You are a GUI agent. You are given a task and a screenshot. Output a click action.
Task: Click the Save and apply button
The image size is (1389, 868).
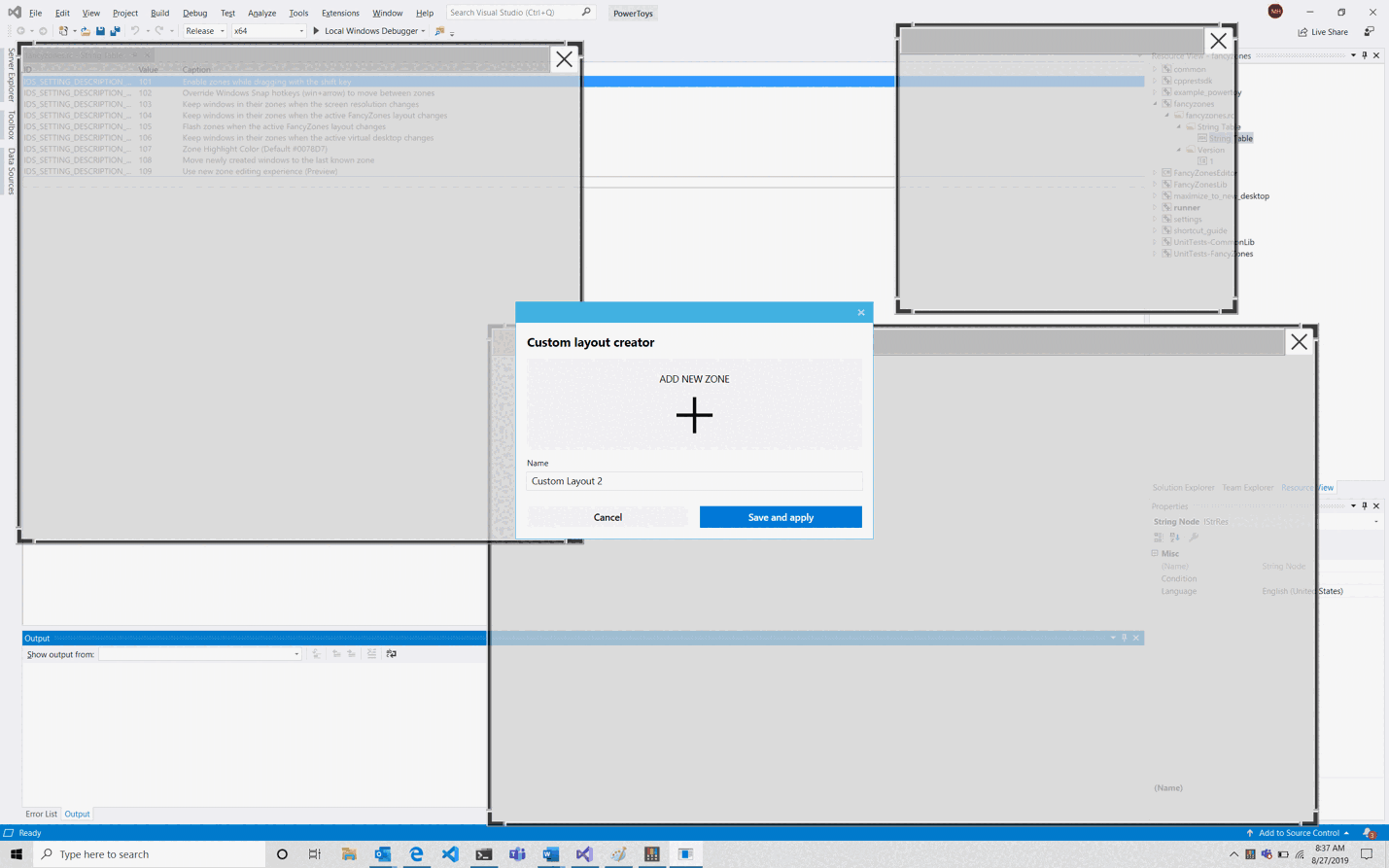(780, 516)
